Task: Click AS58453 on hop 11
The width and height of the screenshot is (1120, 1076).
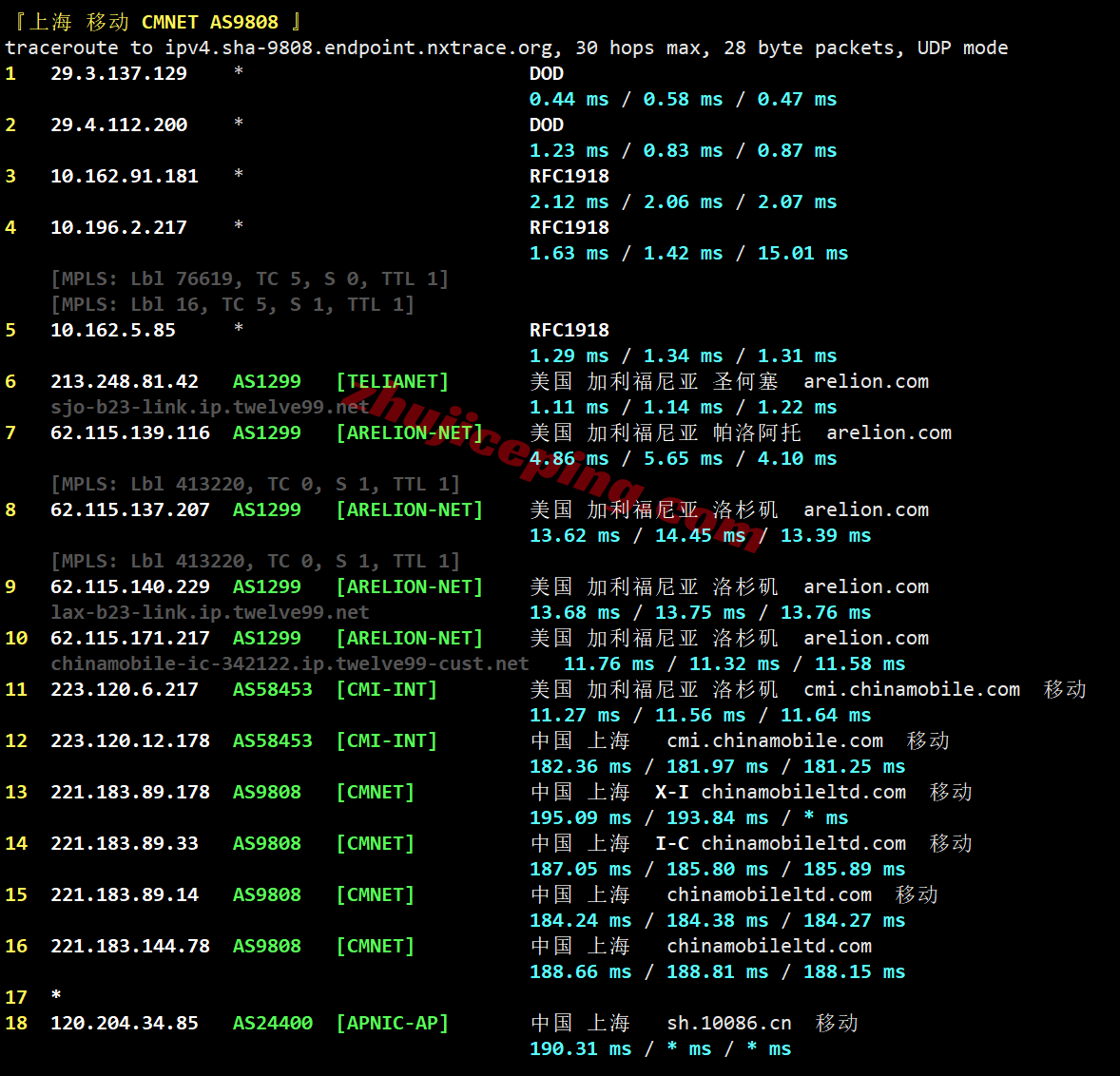Action: (x=272, y=690)
